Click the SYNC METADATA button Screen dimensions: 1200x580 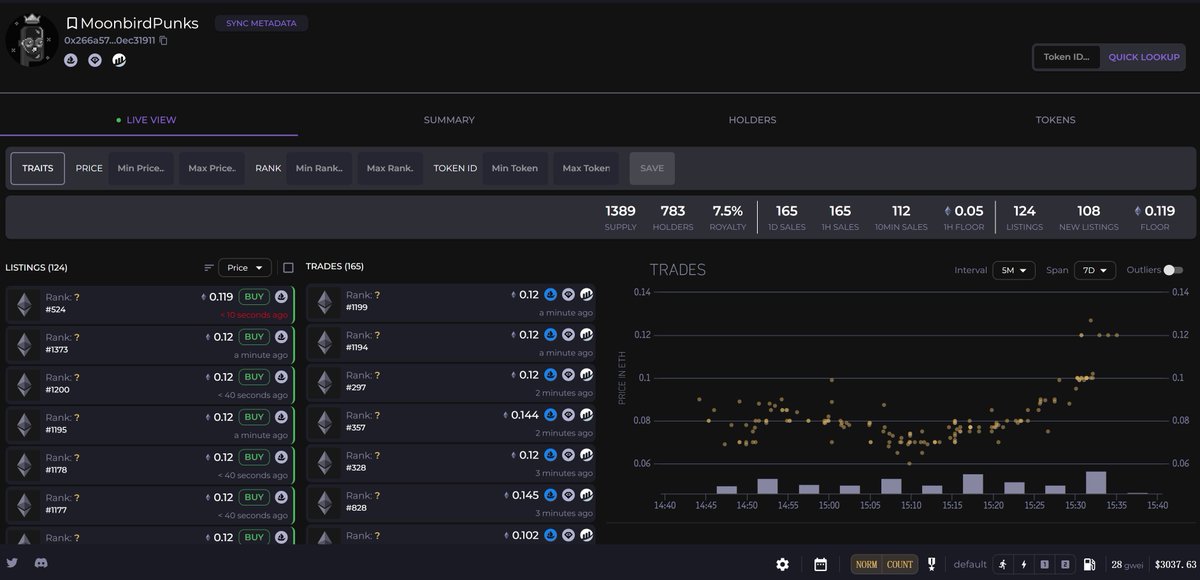(262, 23)
